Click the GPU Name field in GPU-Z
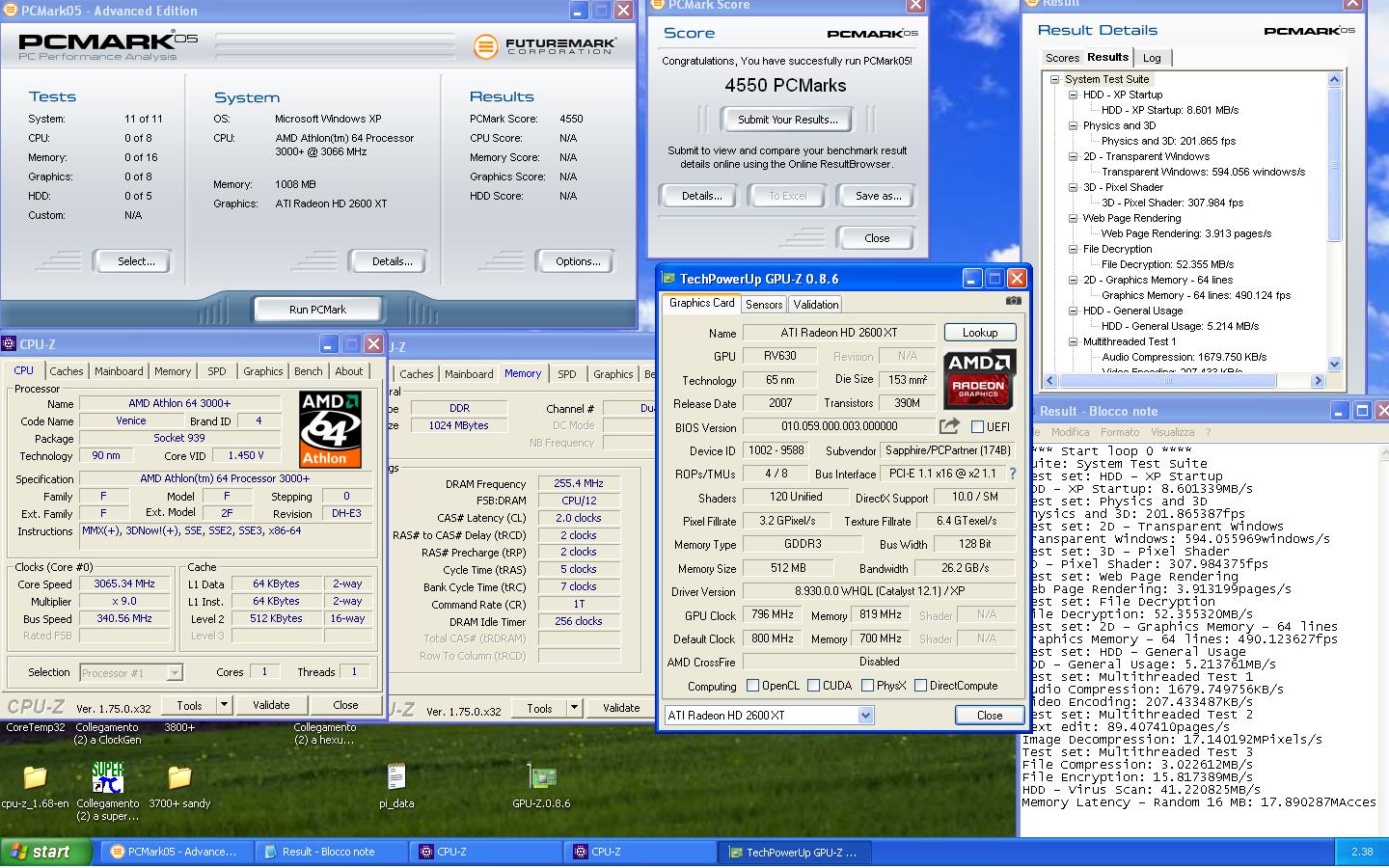1389x868 pixels. [x=838, y=333]
